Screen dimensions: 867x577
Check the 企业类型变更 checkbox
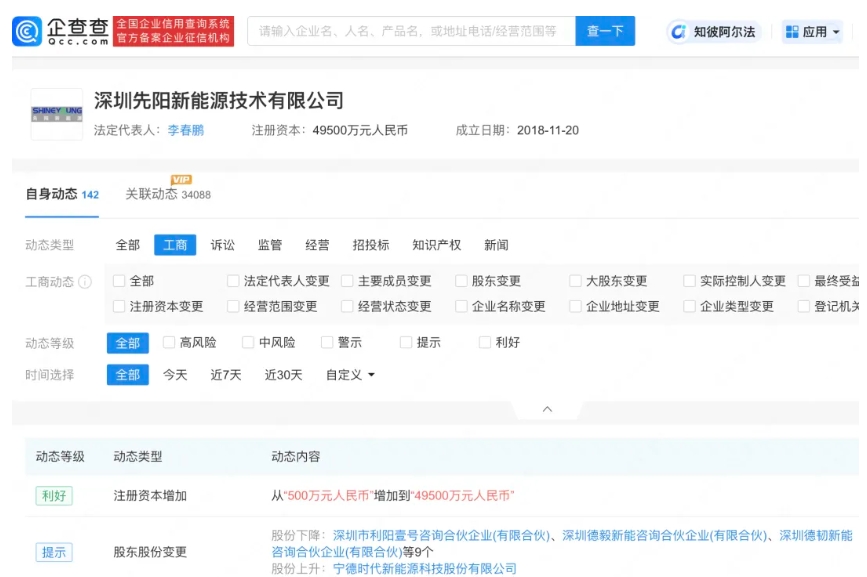pyautogui.click(x=690, y=306)
